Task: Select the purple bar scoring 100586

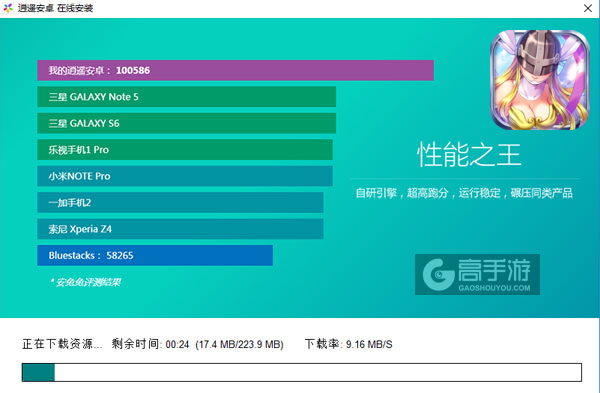Action: click(235, 70)
